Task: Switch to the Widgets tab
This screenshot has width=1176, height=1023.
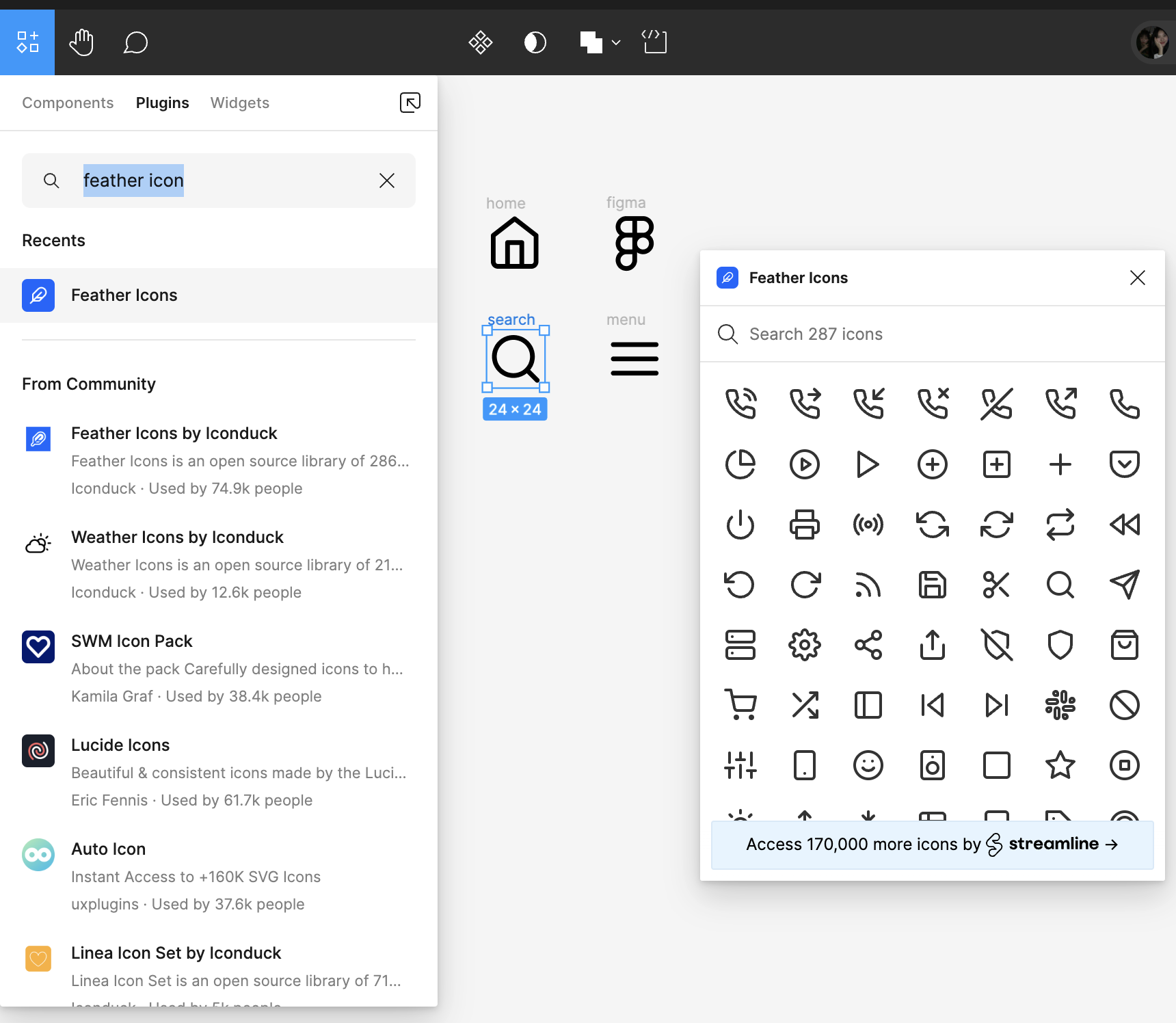Action: pos(240,103)
